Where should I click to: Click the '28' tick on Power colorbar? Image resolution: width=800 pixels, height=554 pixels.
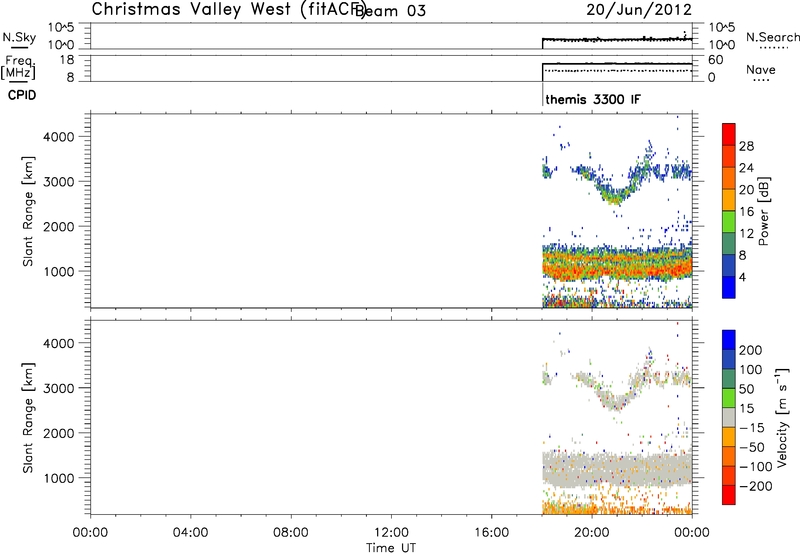pyautogui.click(x=746, y=146)
